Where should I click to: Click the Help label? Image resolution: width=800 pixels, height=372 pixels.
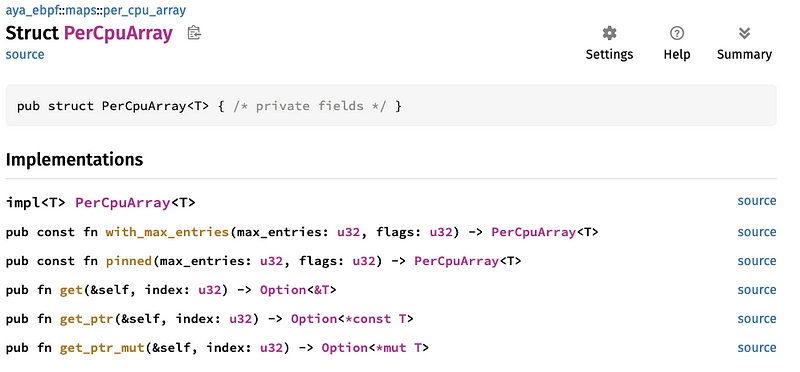pos(677,55)
